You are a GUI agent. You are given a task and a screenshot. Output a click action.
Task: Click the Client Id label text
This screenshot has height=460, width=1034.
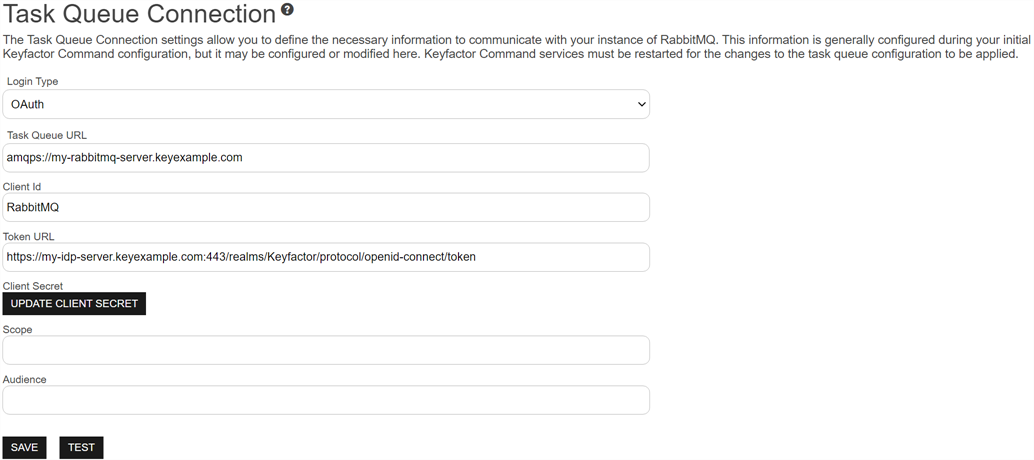coord(22,186)
